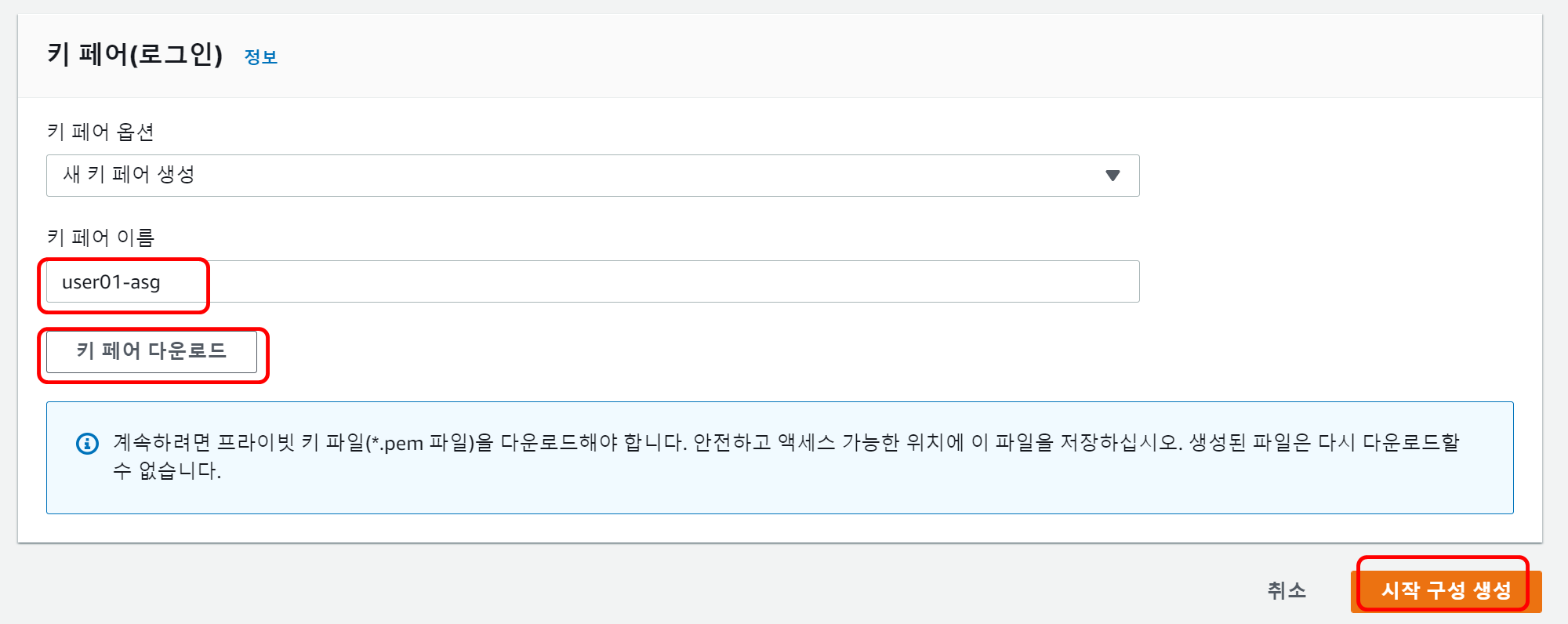Screen dimensions: 1568x624
Task: Click the orange 시작 구성 생성 button
Action: coord(1446,590)
